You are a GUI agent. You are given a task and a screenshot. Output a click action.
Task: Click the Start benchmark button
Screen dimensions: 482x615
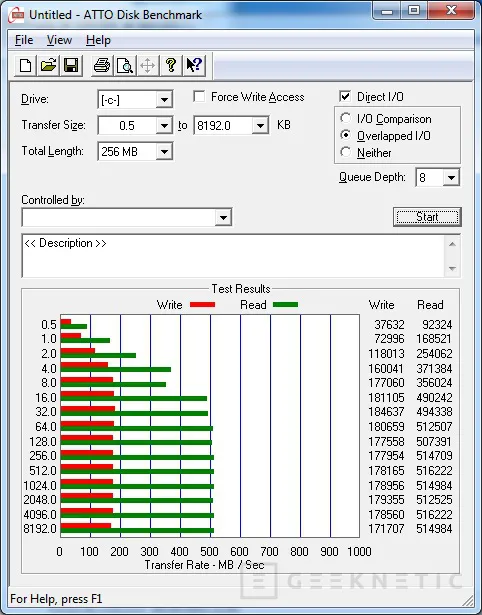[427, 217]
